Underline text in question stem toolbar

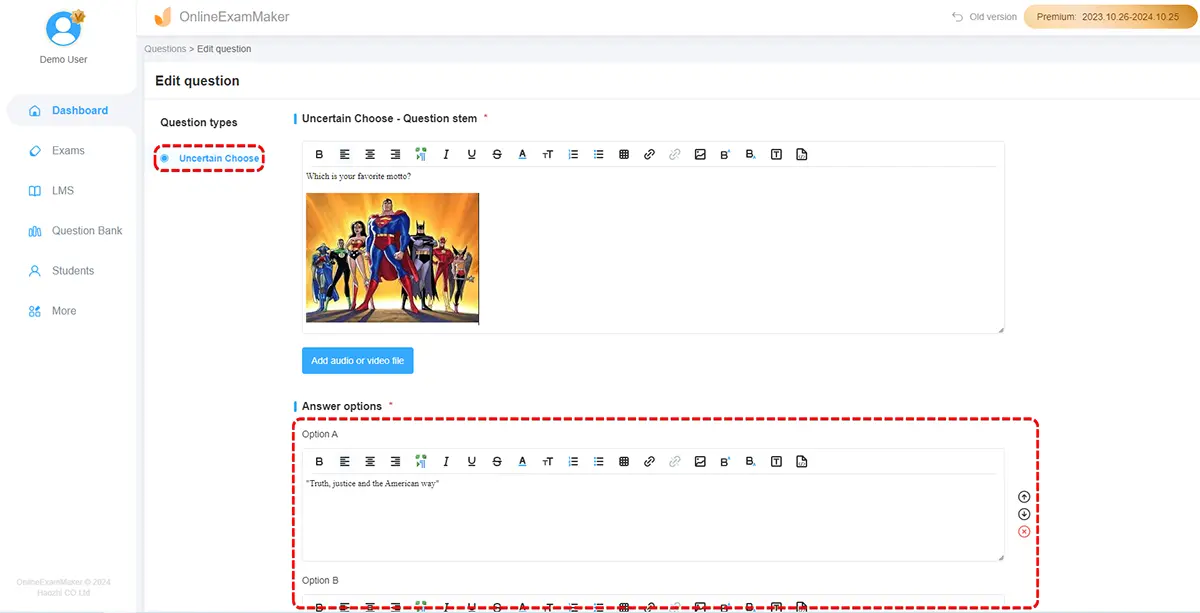click(x=471, y=154)
